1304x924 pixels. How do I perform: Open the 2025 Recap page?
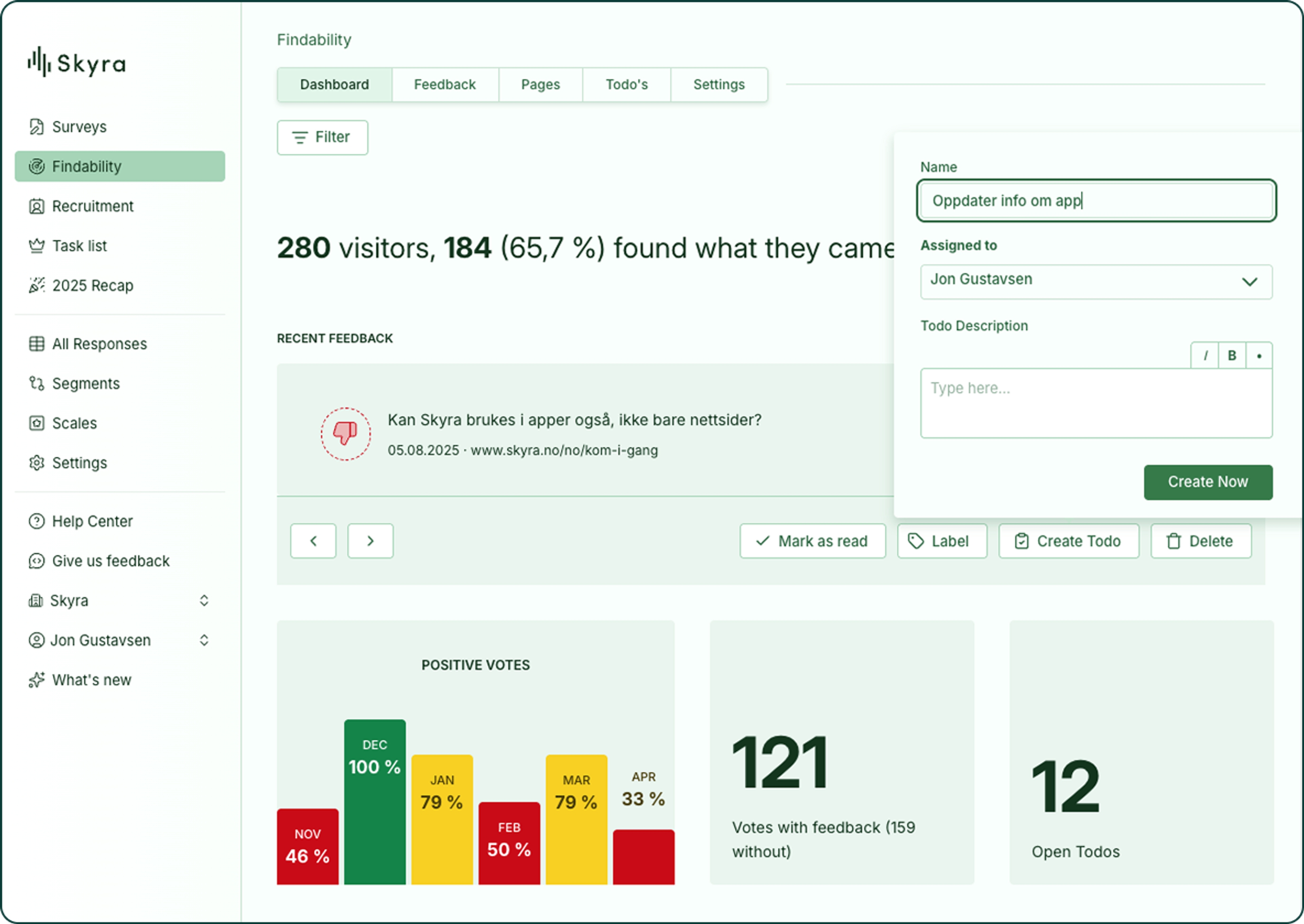click(120, 286)
